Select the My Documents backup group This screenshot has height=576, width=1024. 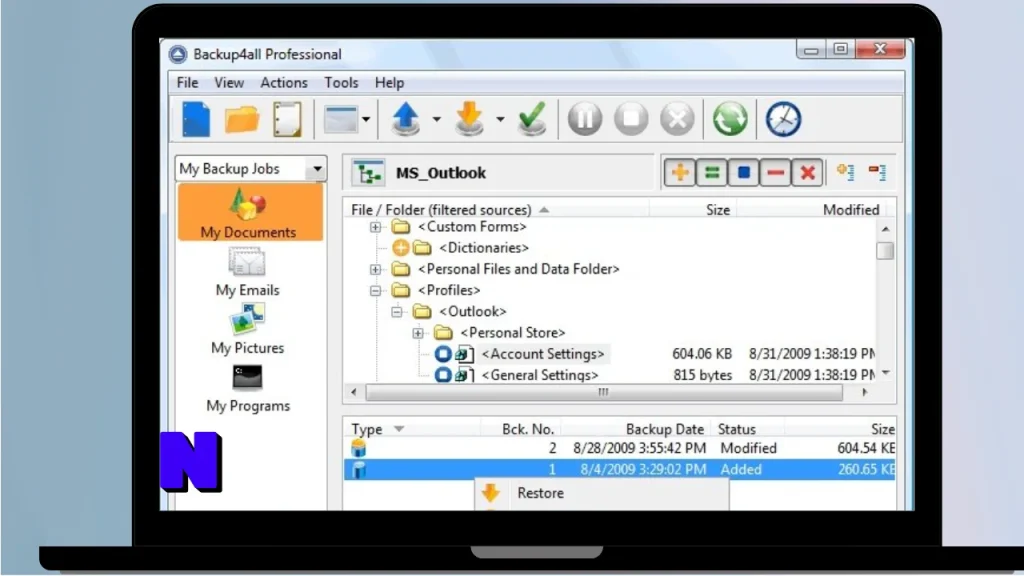coord(248,213)
